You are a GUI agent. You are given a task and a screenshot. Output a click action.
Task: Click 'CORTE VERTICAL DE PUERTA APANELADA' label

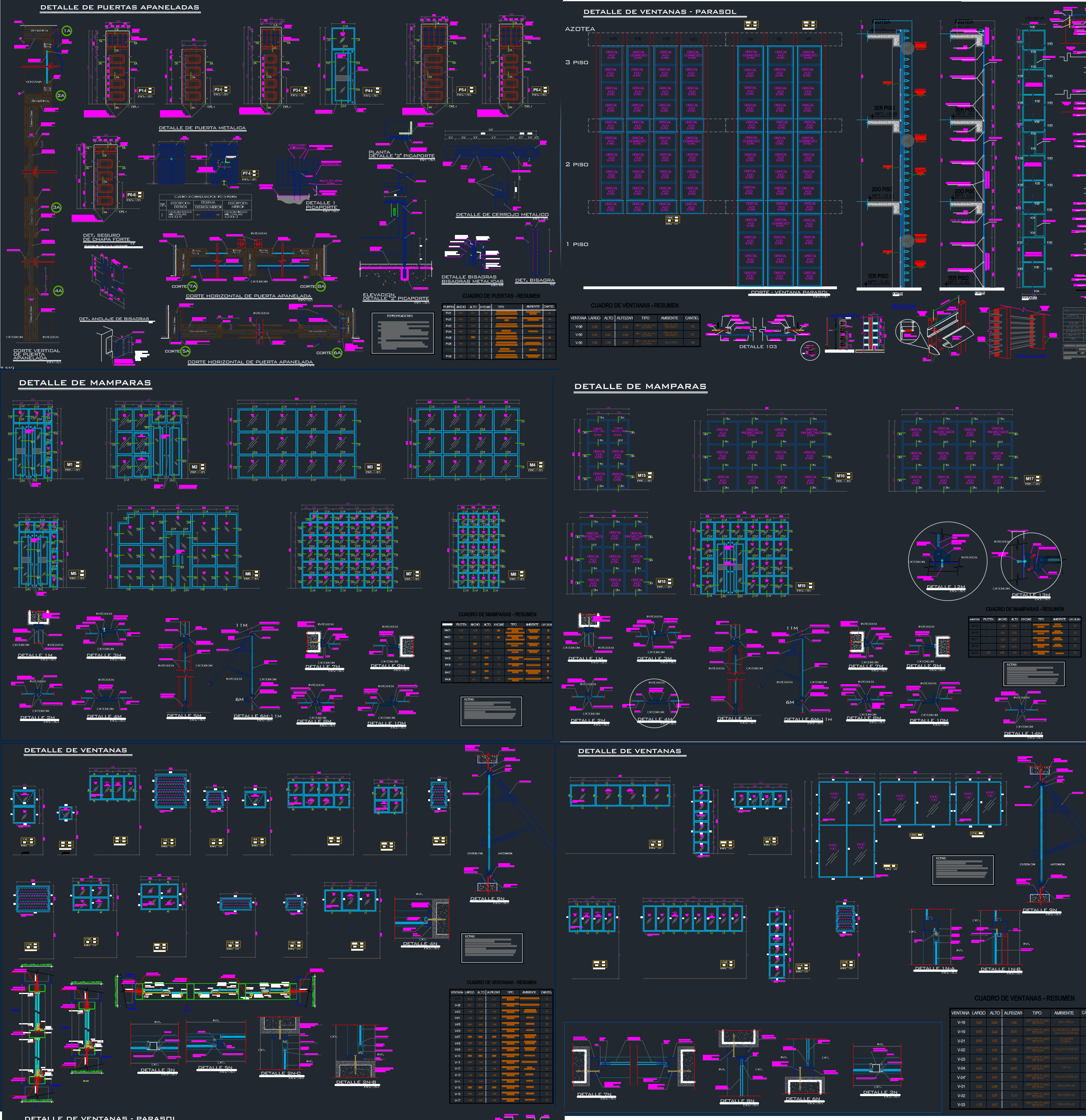(x=36, y=354)
